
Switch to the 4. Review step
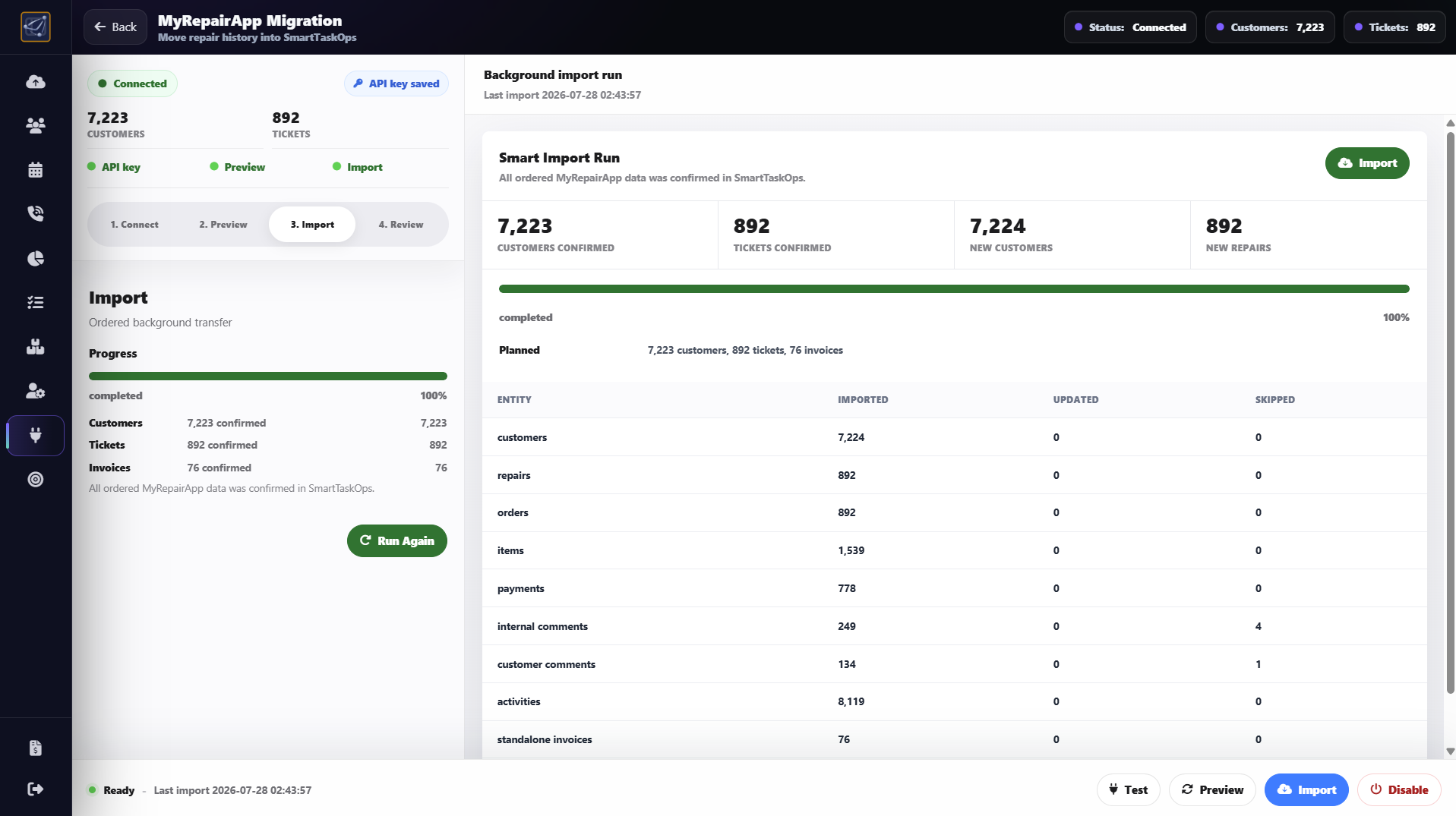point(401,225)
